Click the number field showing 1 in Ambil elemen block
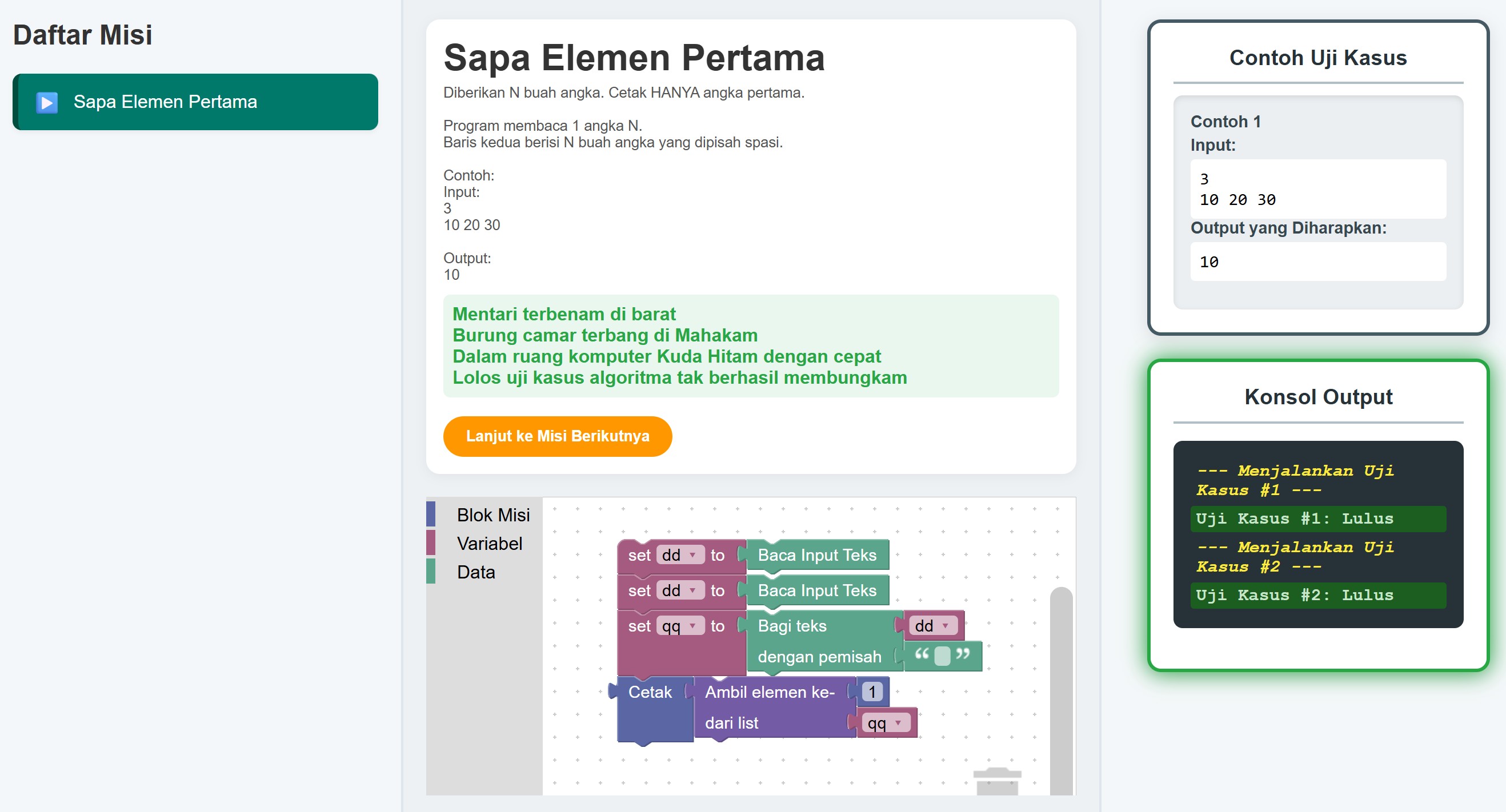This screenshot has width=1506, height=812. (872, 692)
